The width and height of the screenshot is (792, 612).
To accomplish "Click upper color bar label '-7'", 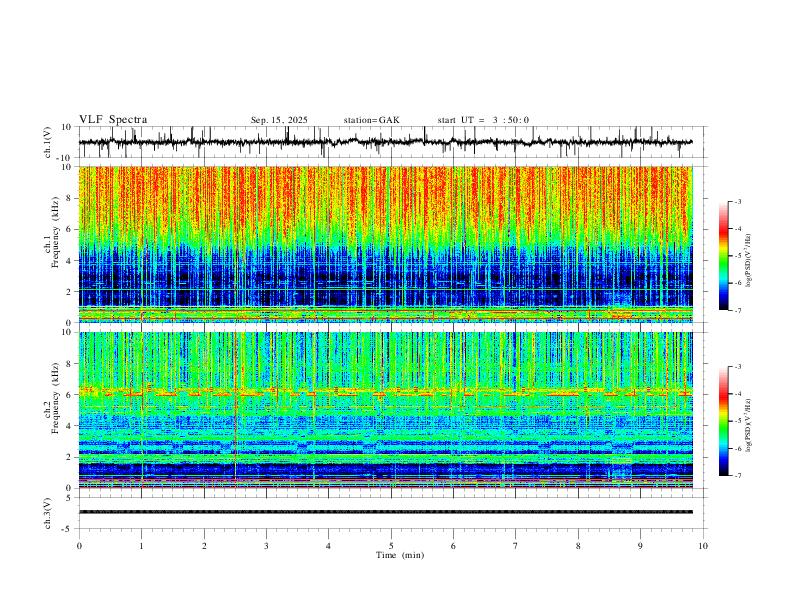I will tap(738, 310).
